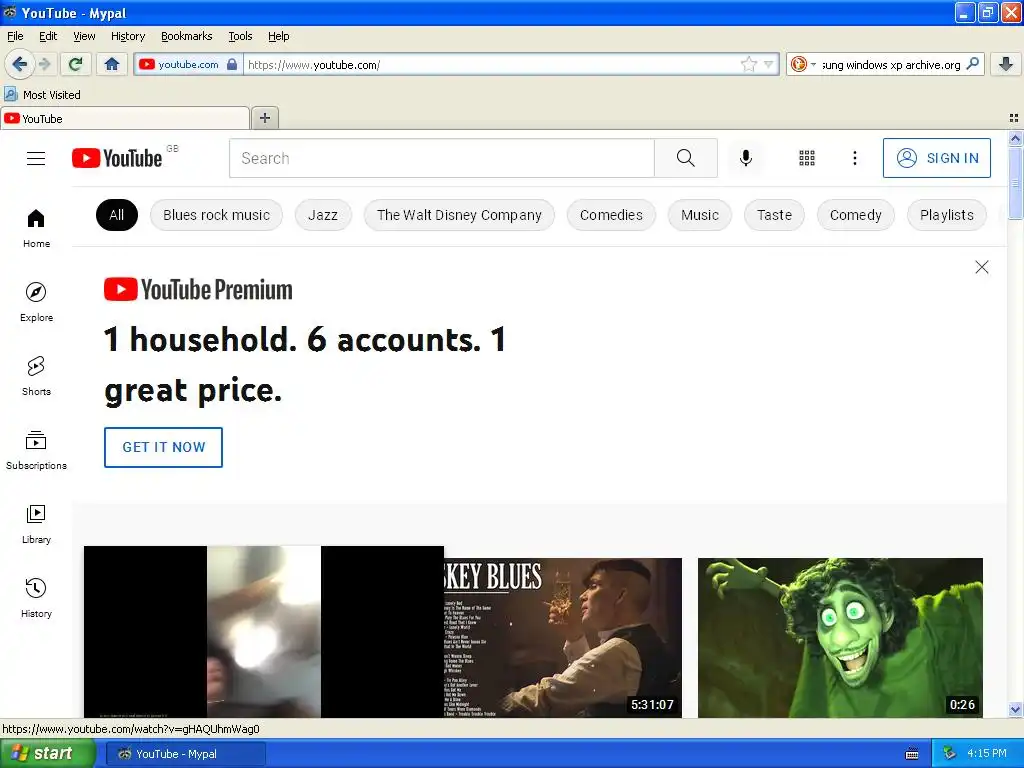Open History in the sidebar
This screenshot has height=768, width=1024.
pos(36,598)
